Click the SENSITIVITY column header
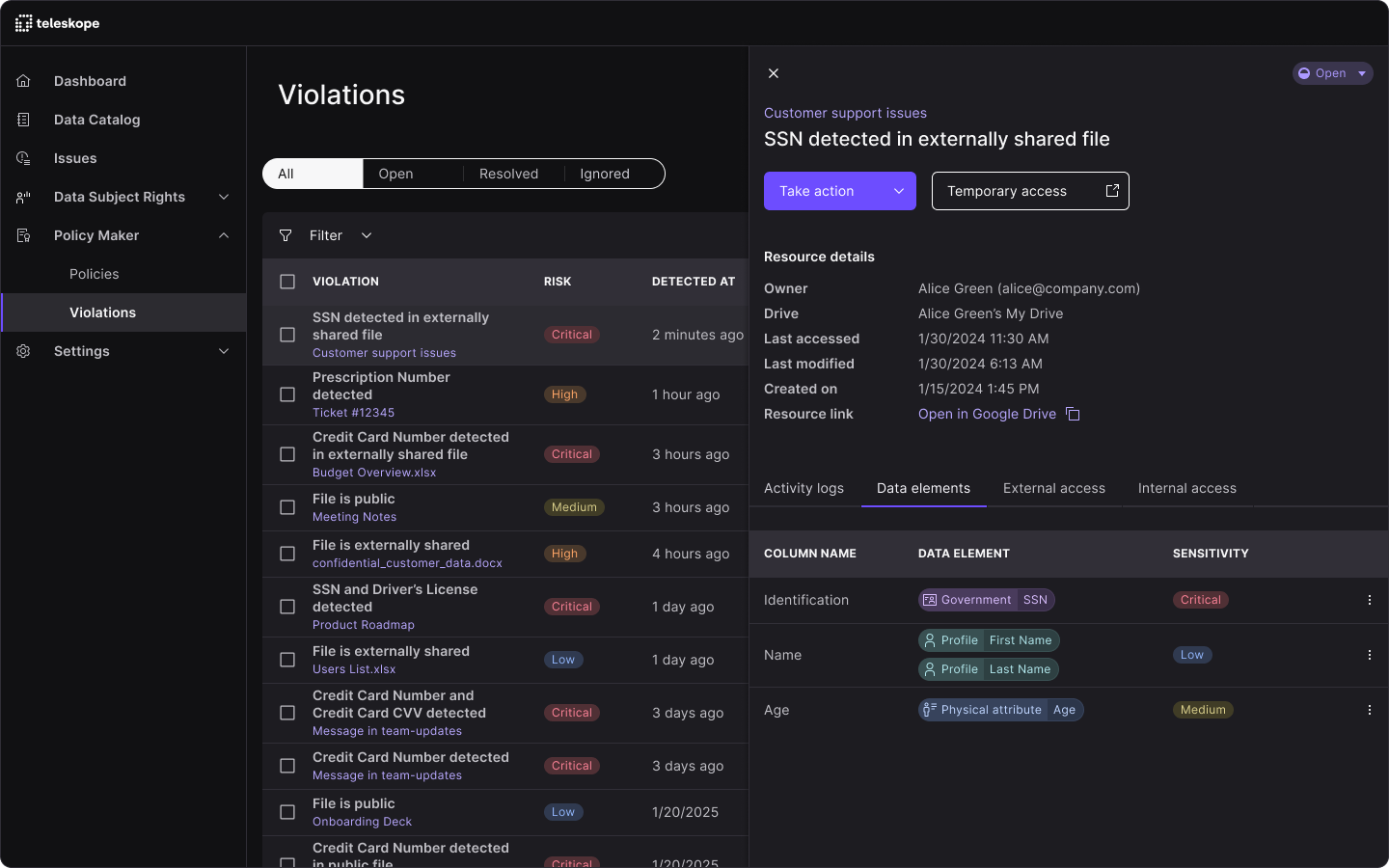The image size is (1389, 868). [1211, 554]
